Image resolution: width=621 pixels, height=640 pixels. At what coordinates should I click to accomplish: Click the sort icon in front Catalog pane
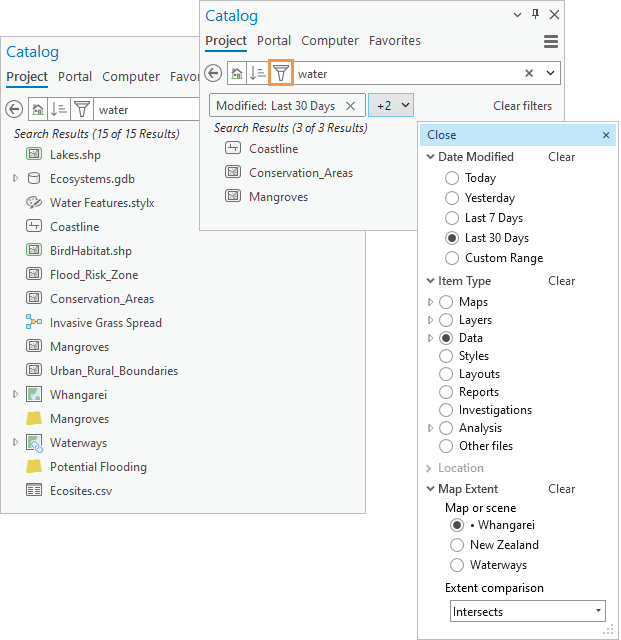pyautogui.click(x=258, y=73)
